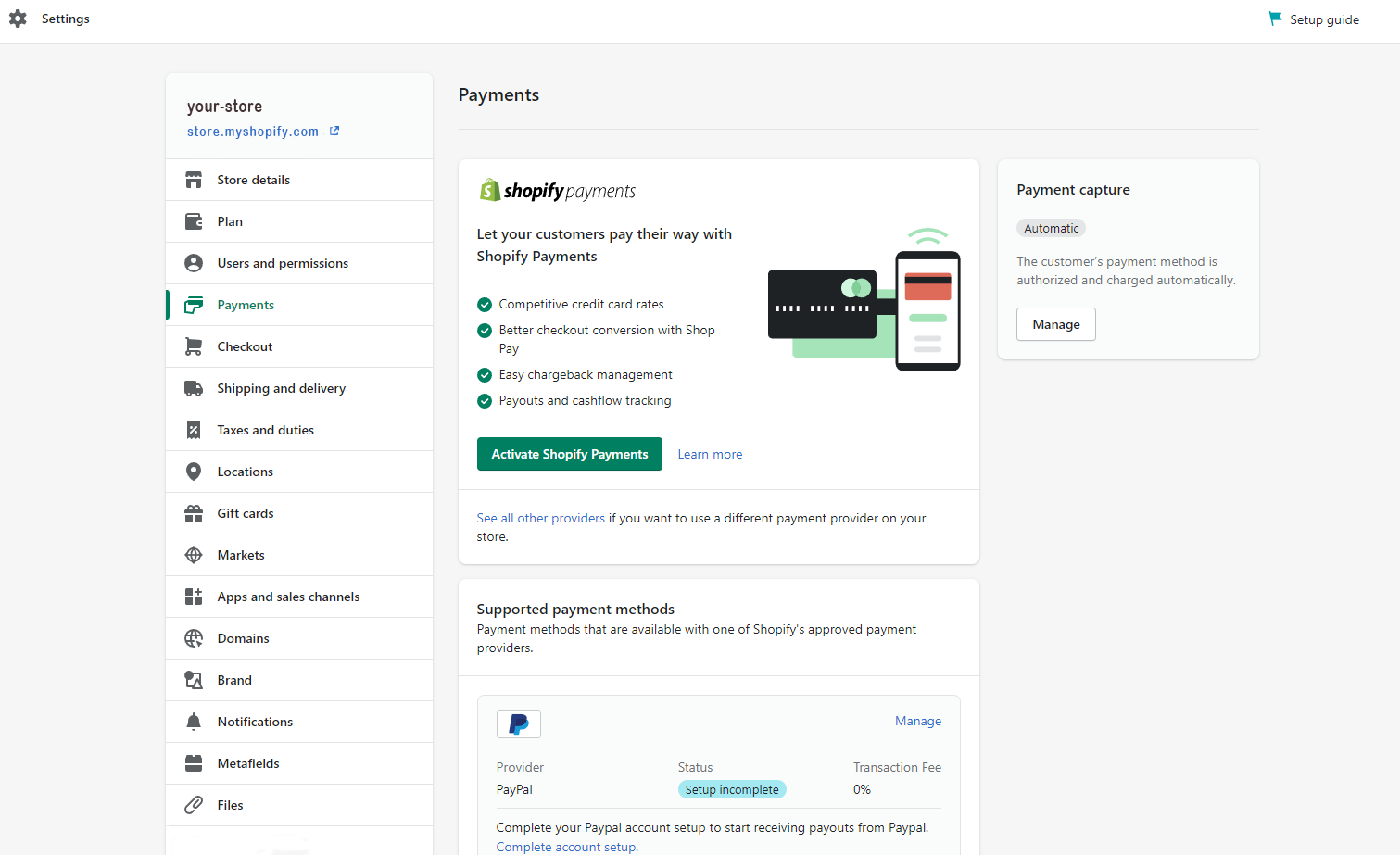Click the settings gear icon top left

pyautogui.click(x=18, y=19)
